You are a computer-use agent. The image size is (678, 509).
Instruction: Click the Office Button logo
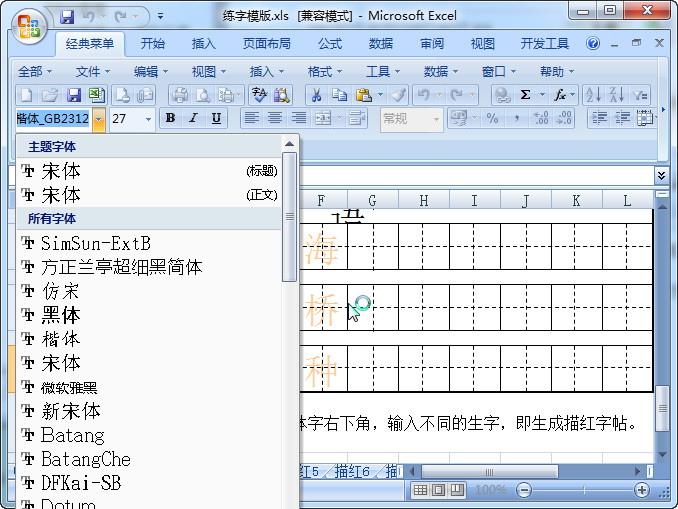tap(29, 25)
